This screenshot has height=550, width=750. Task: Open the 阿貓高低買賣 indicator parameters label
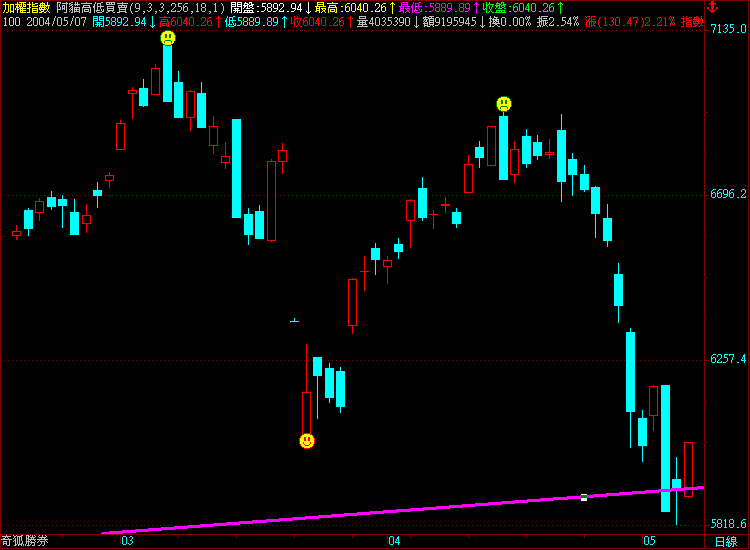pos(141,8)
